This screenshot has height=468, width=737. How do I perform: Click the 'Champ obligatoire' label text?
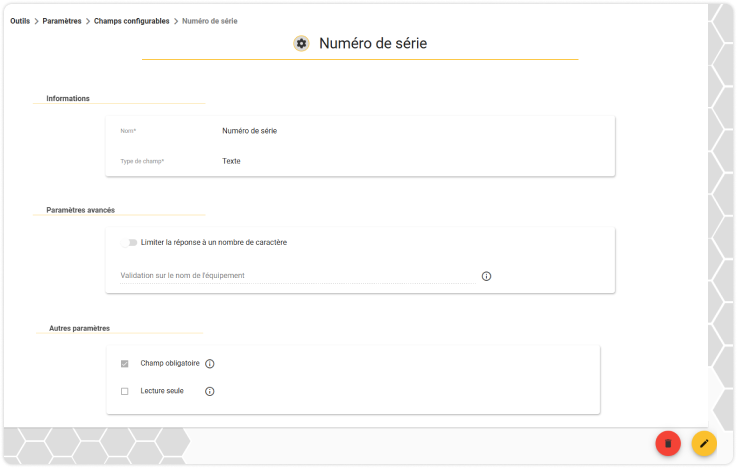pos(170,363)
